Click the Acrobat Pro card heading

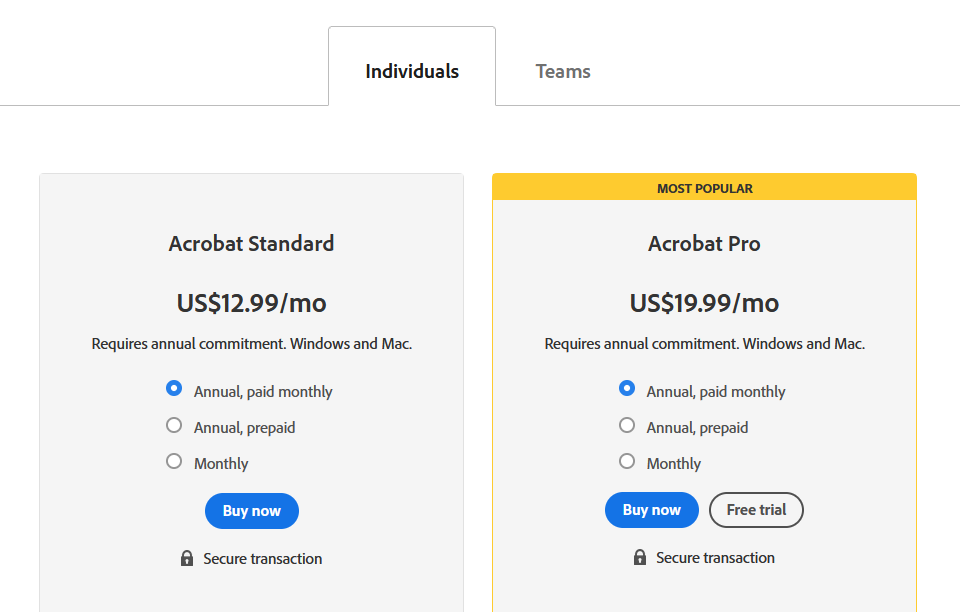tap(704, 243)
